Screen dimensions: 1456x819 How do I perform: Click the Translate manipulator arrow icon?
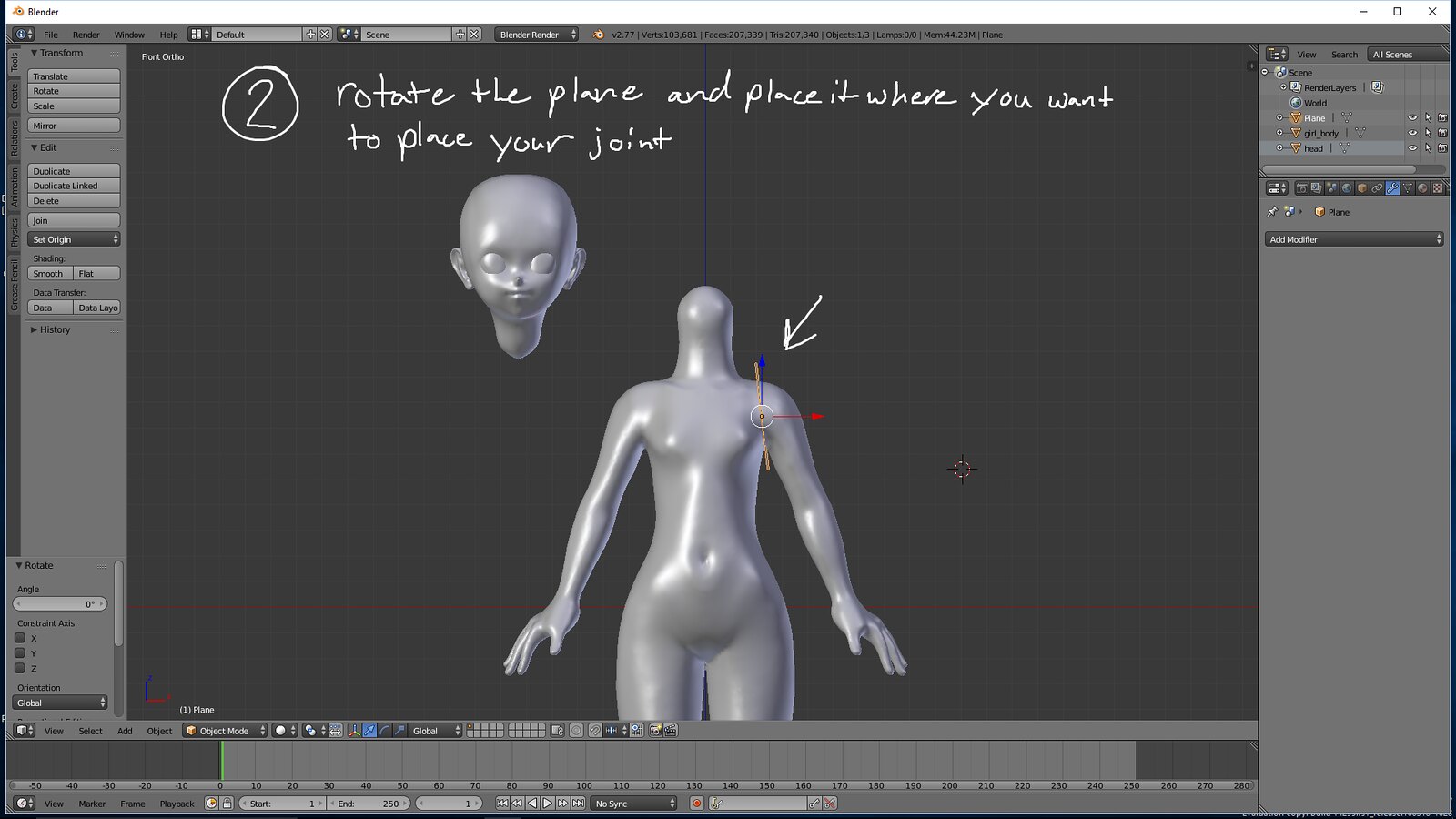pos(369,731)
